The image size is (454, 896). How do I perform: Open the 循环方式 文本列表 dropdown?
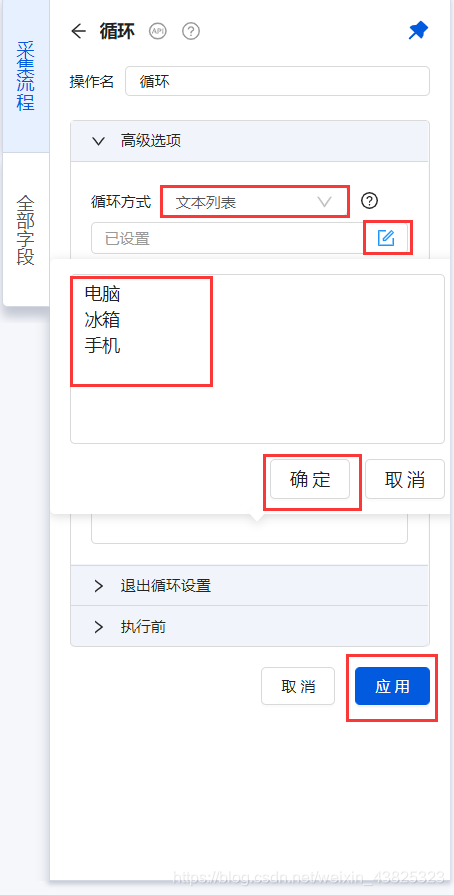point(254,202)
